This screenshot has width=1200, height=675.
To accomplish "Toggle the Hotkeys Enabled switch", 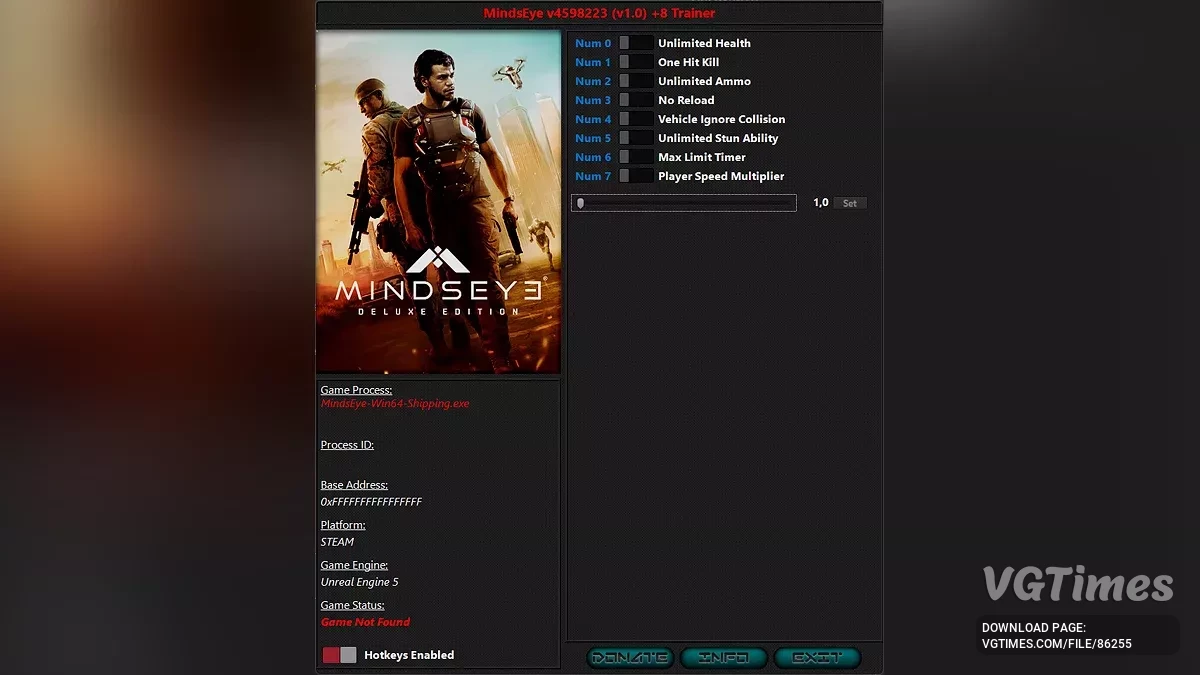I will point(339,655).
